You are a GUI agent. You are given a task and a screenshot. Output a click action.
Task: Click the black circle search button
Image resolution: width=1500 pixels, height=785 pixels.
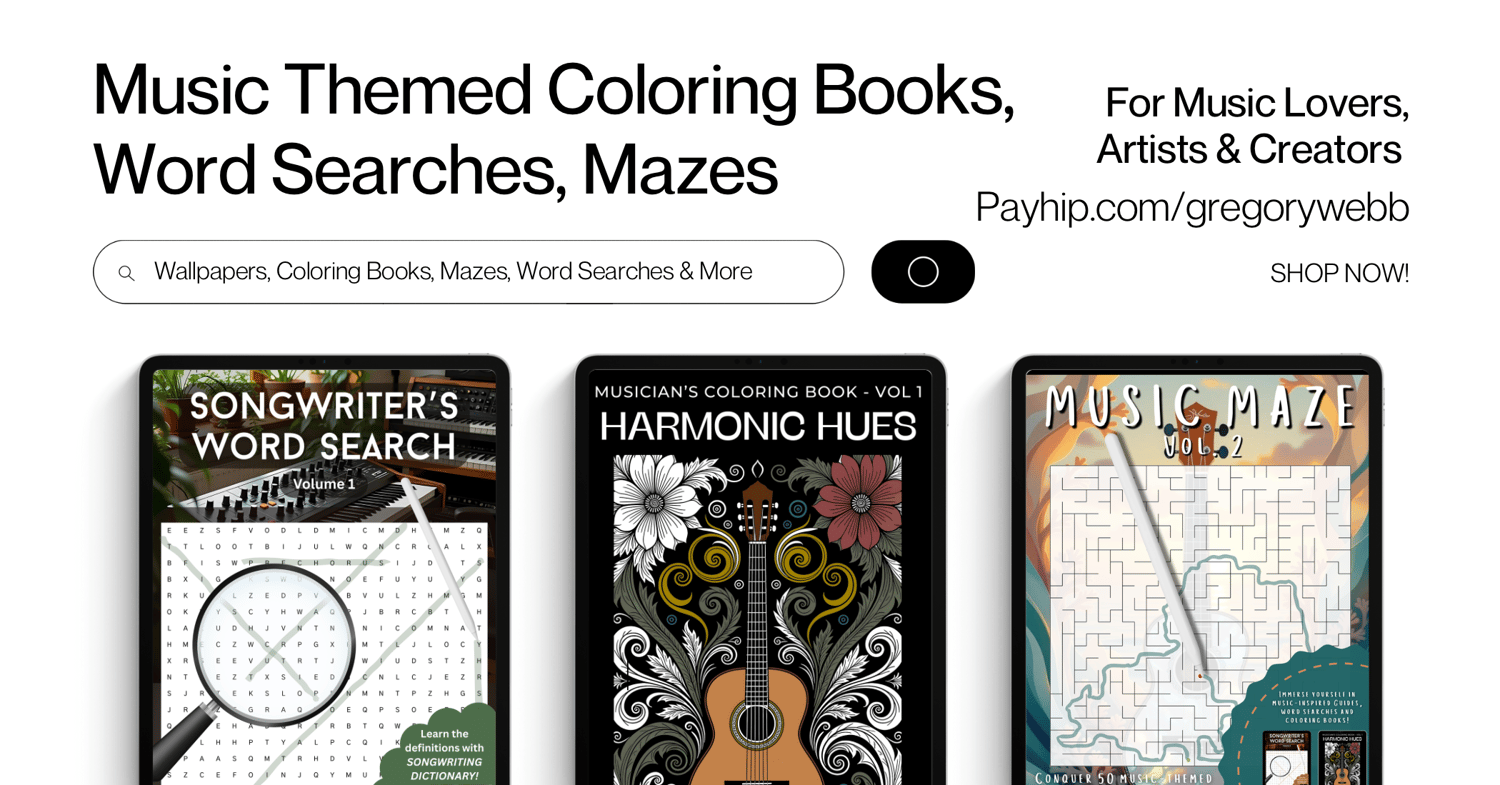pyautogui.click(x=922, y=272)
